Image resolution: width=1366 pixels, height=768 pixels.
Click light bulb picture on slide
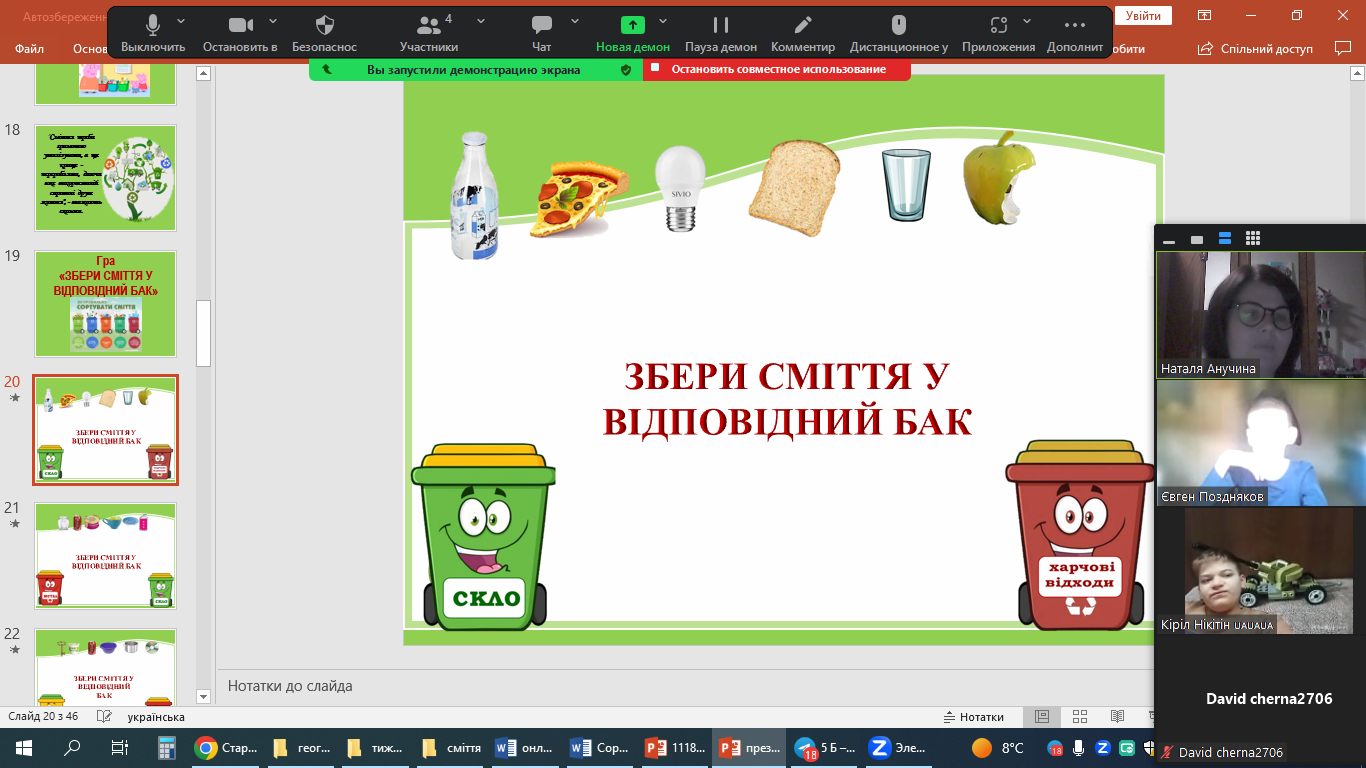(679, 188)
